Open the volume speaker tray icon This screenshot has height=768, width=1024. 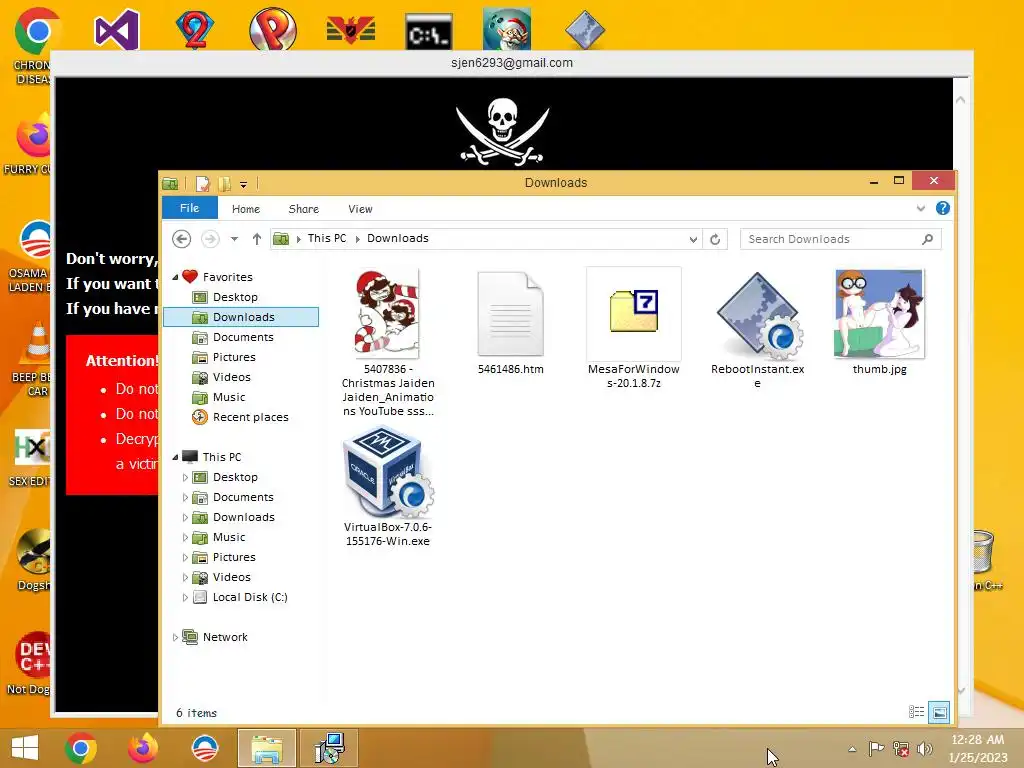[924, 749]
